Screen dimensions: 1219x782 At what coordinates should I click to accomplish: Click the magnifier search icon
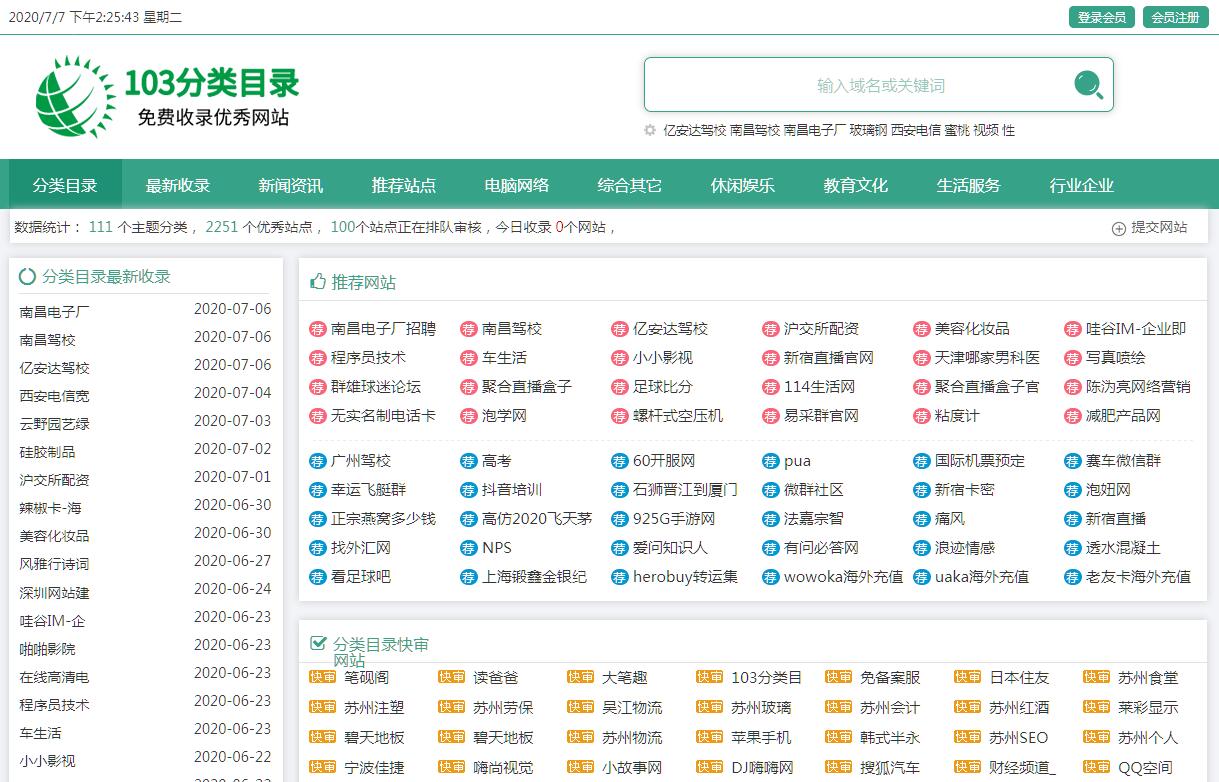coord(1088,85)
